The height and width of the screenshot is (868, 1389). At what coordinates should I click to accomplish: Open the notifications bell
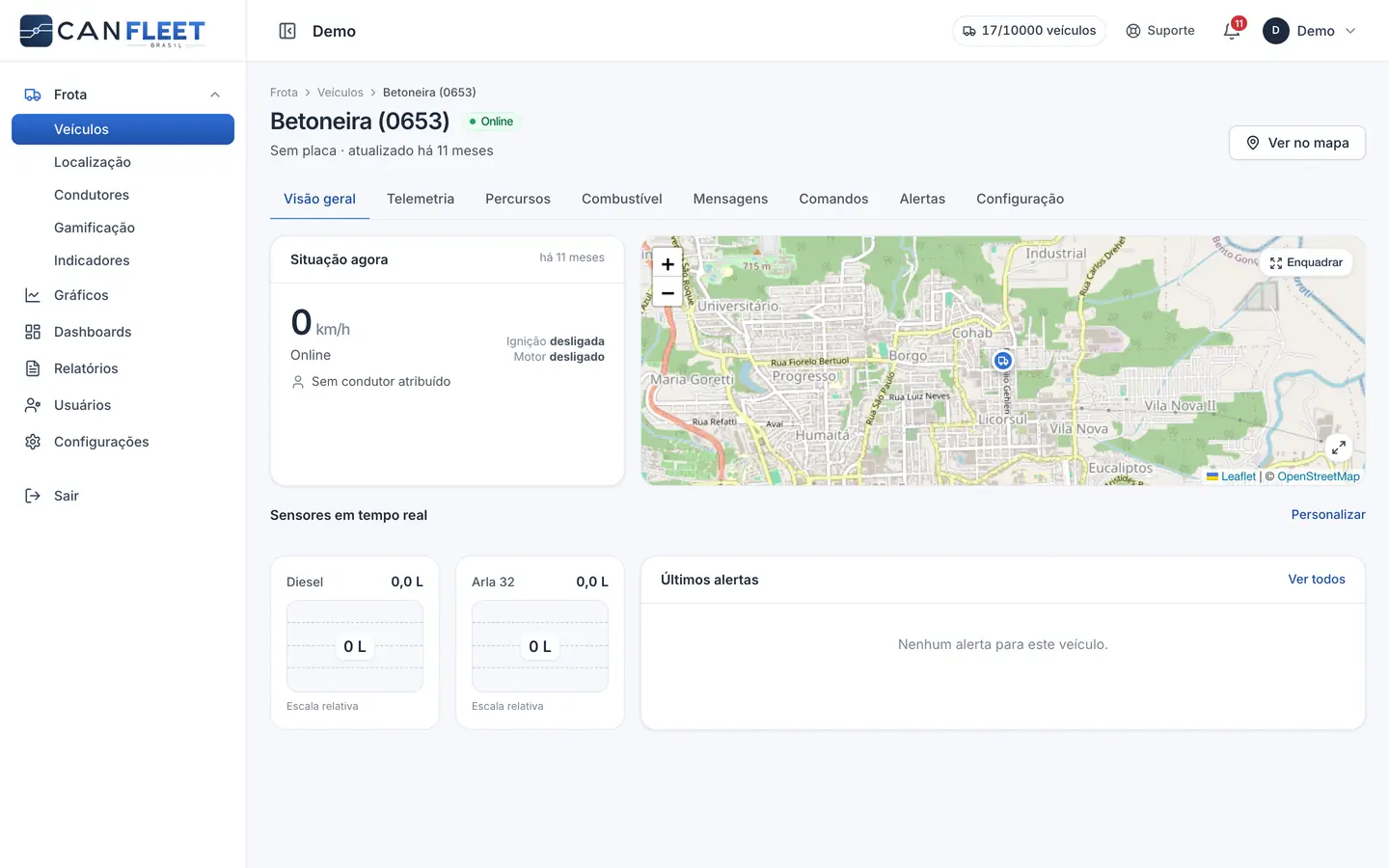(x=1232, y=31)
